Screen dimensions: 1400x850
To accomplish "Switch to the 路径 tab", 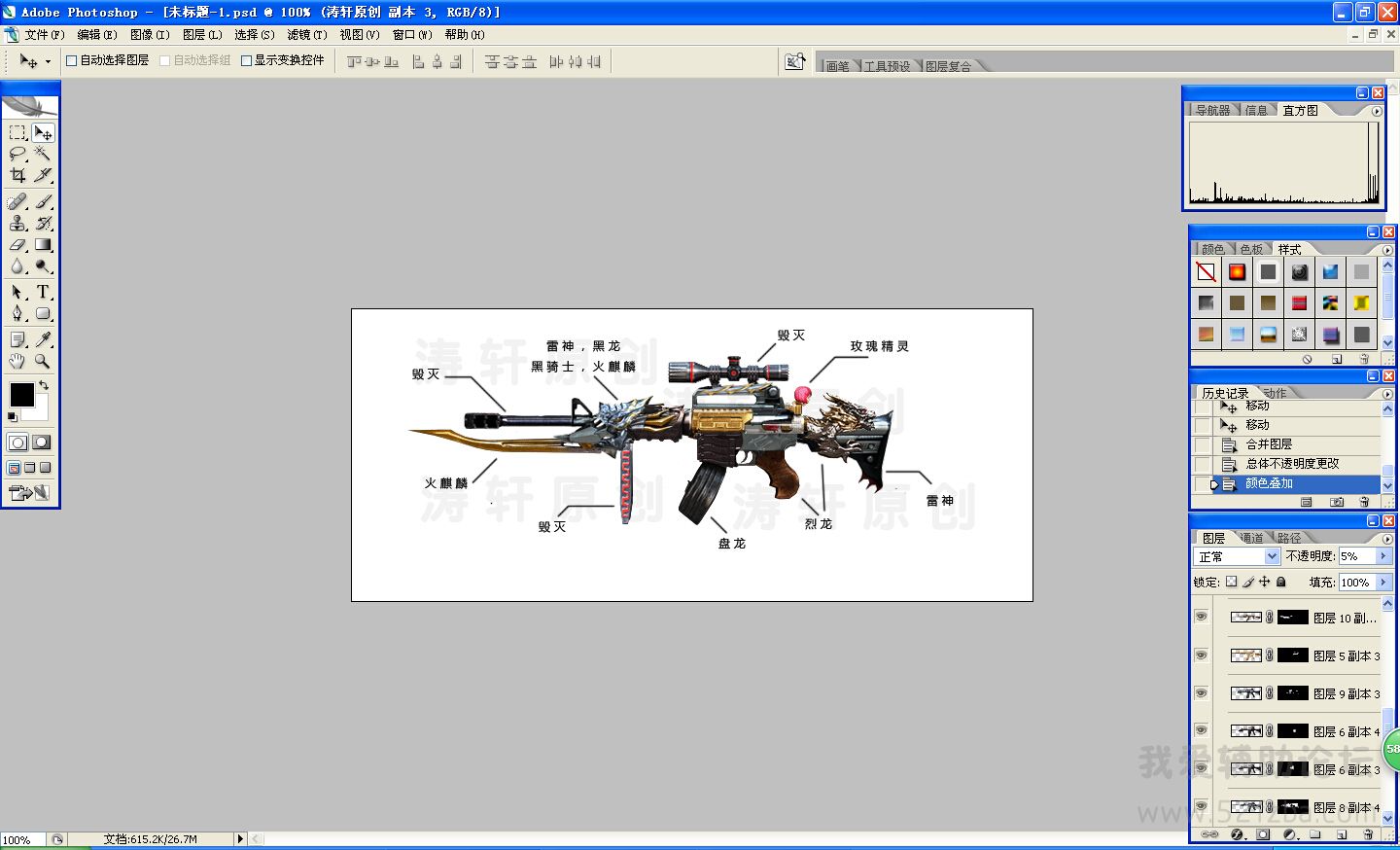I will [1289, 538].
